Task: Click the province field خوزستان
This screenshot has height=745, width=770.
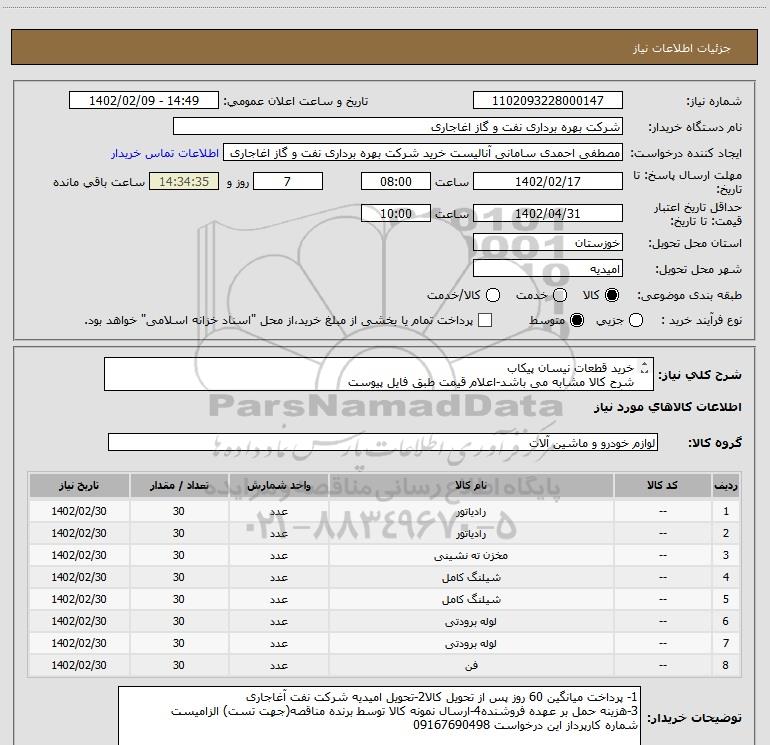Action: coord(548,243)
